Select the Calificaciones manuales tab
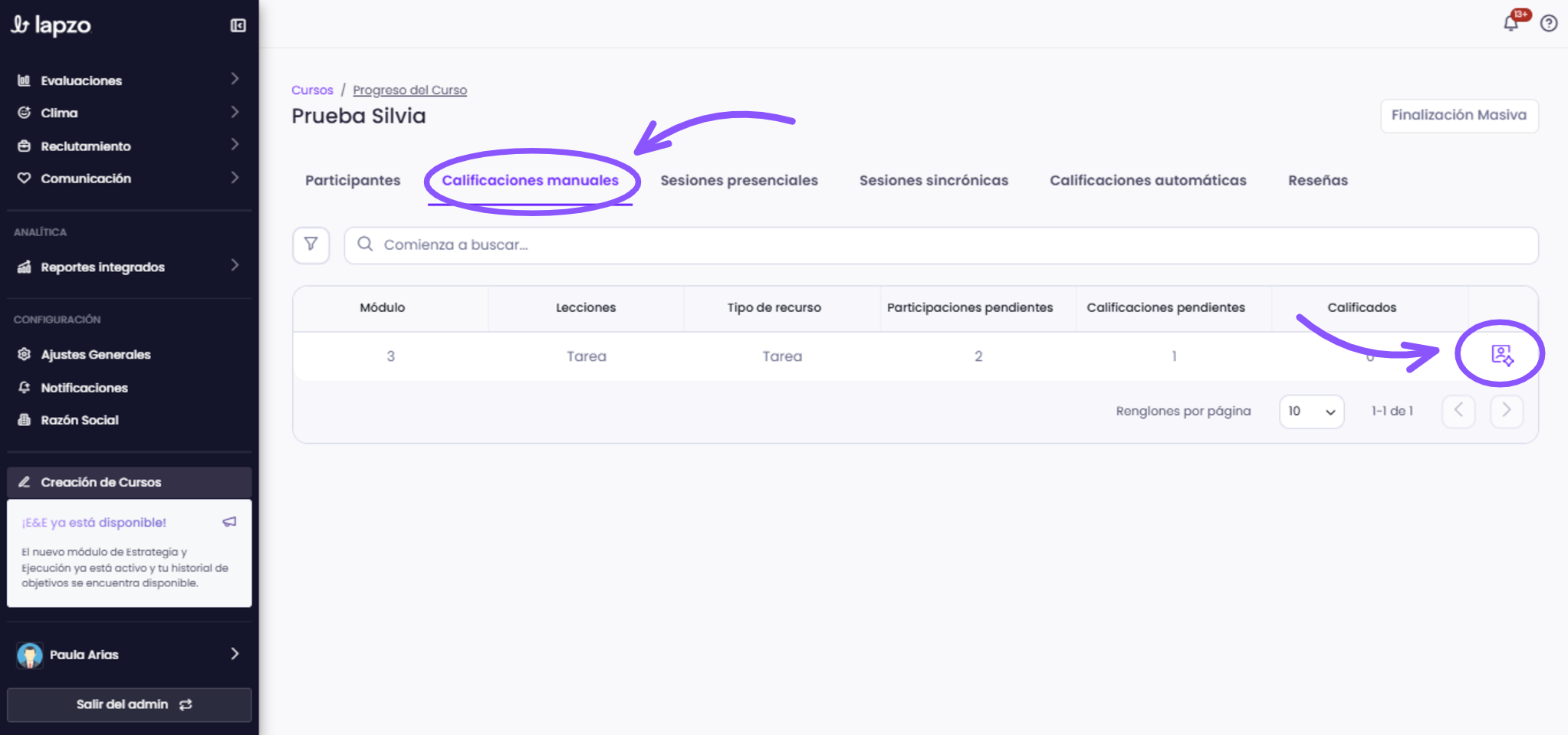Image resolution: width=1568 pixels, height=735 pixels. [x=530, y=180]
